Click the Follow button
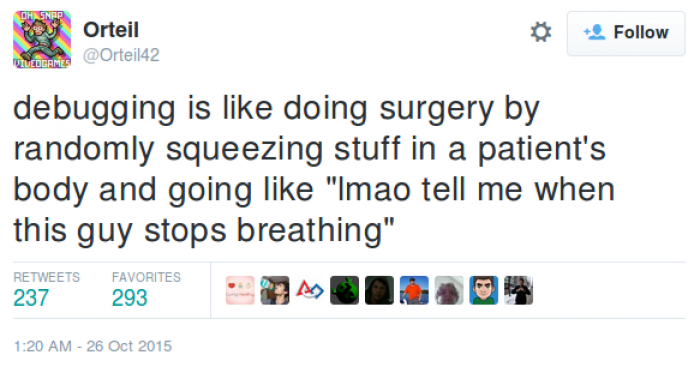This screenshot has height=367, width=700. coord(626,33)
